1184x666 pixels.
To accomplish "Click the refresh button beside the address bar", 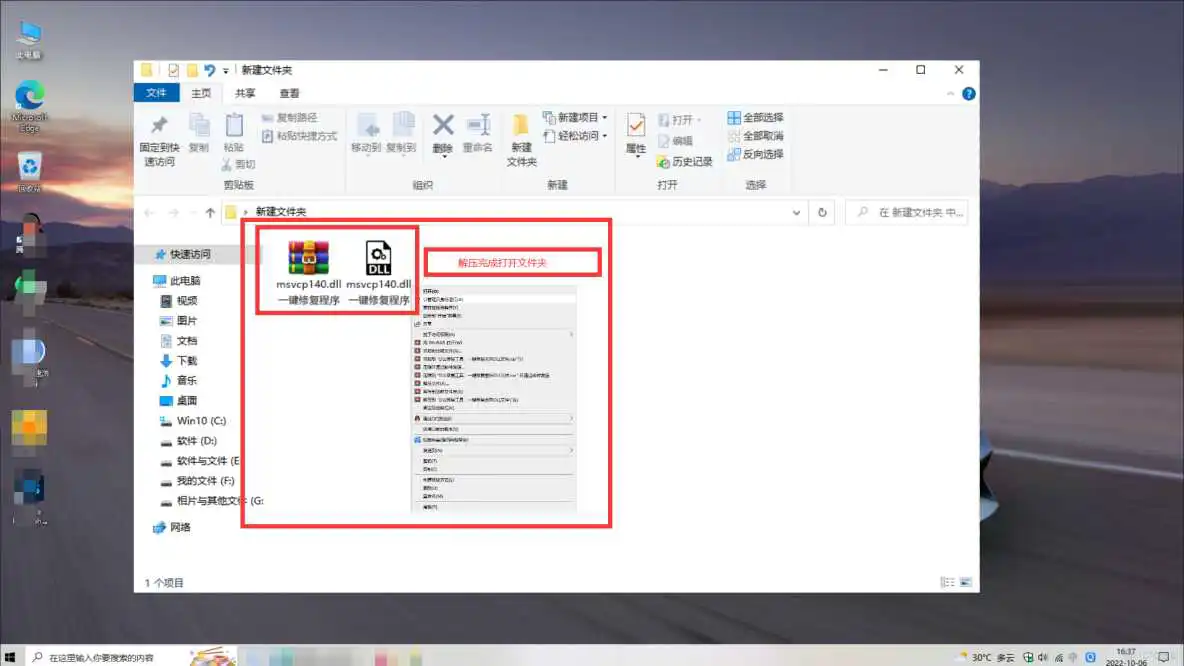I will pyautogui.click(x=822, y=212).
